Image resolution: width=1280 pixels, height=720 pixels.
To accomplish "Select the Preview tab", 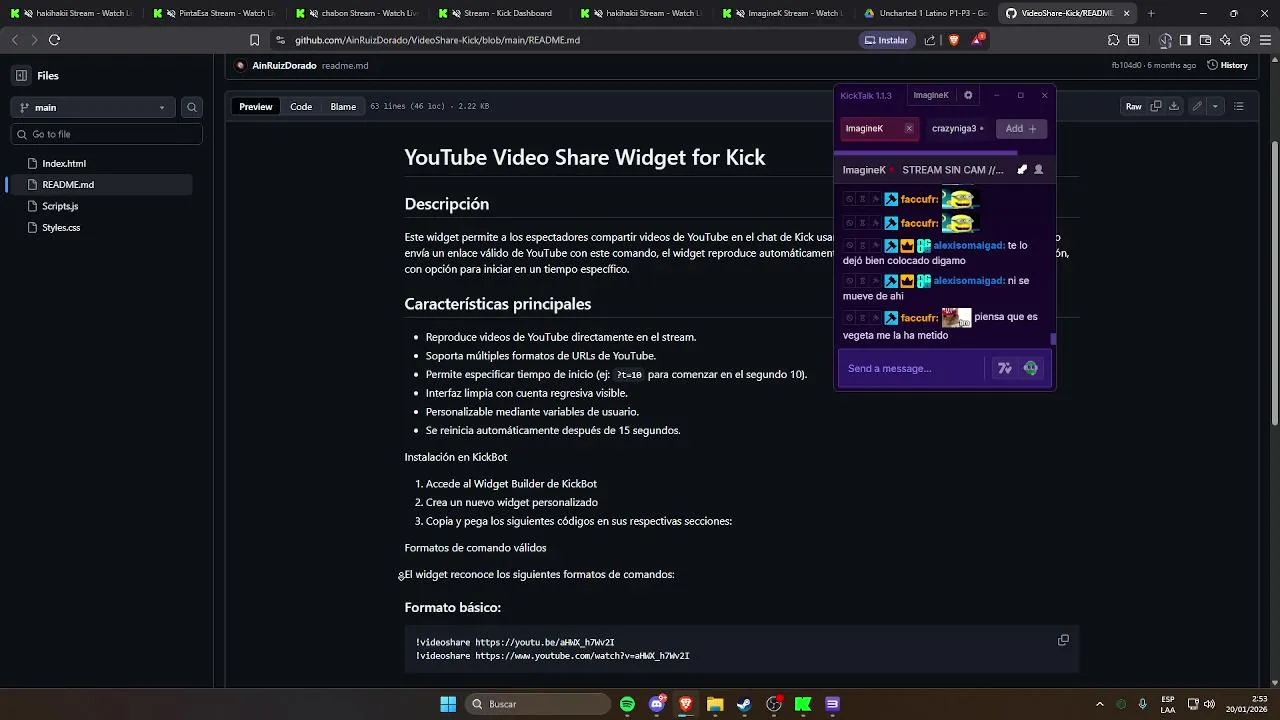I will click(255, 106).
